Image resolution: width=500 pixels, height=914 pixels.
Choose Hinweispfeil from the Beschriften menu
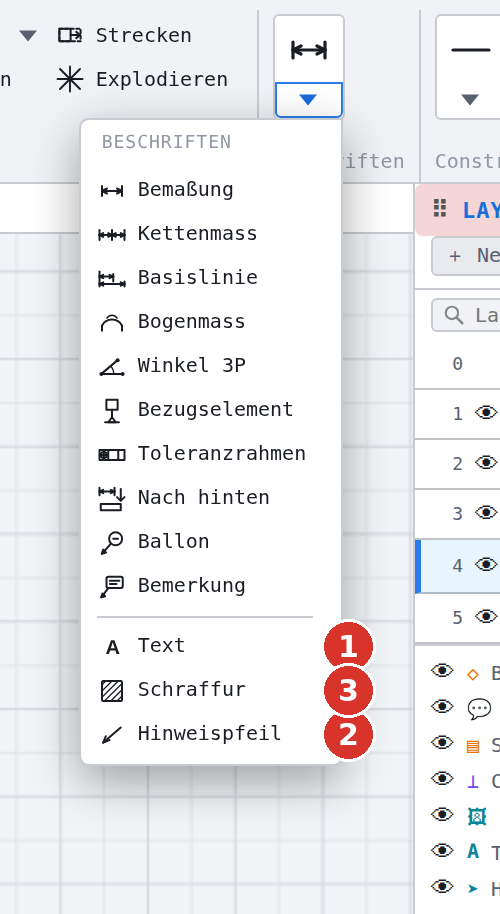point(211,733)
